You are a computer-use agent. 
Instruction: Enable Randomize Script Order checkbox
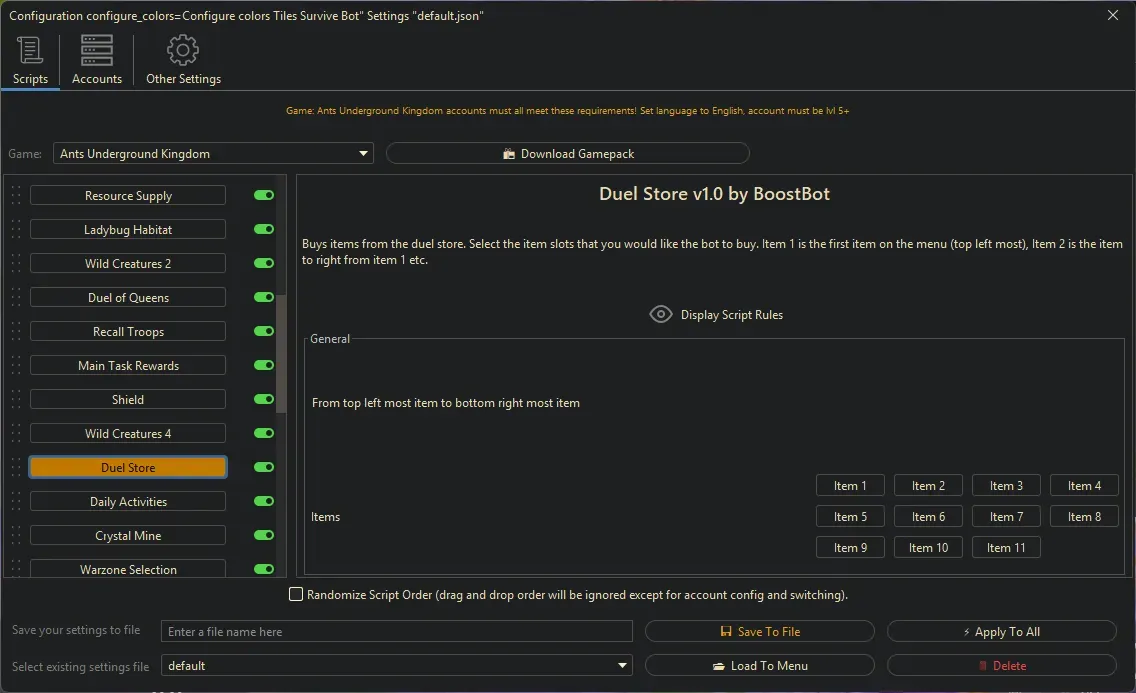[296, 595]
